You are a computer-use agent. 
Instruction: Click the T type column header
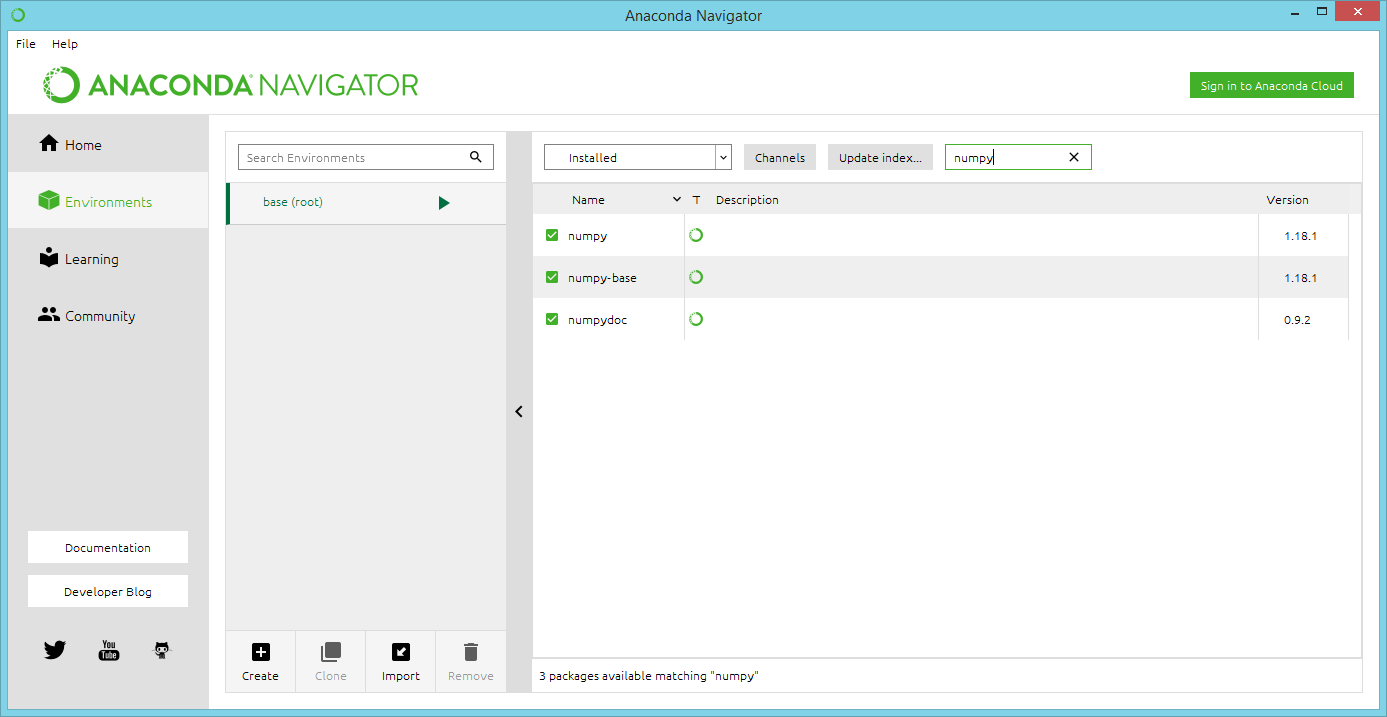697,200
